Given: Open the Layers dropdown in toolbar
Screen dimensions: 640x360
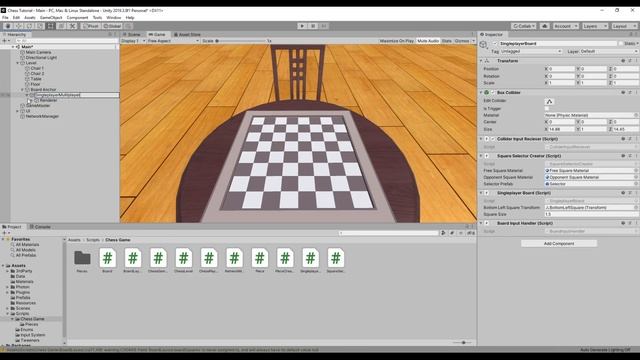Looking at the screenshot, I should point(594,26).
